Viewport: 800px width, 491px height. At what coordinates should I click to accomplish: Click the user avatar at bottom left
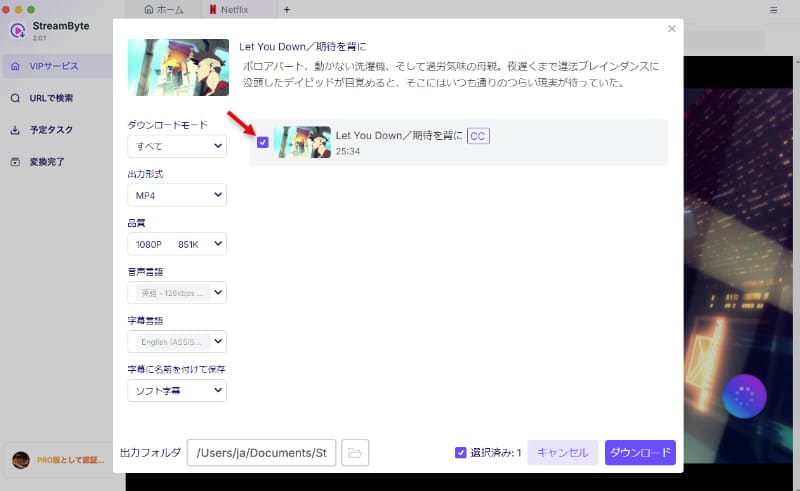point(21,460)
